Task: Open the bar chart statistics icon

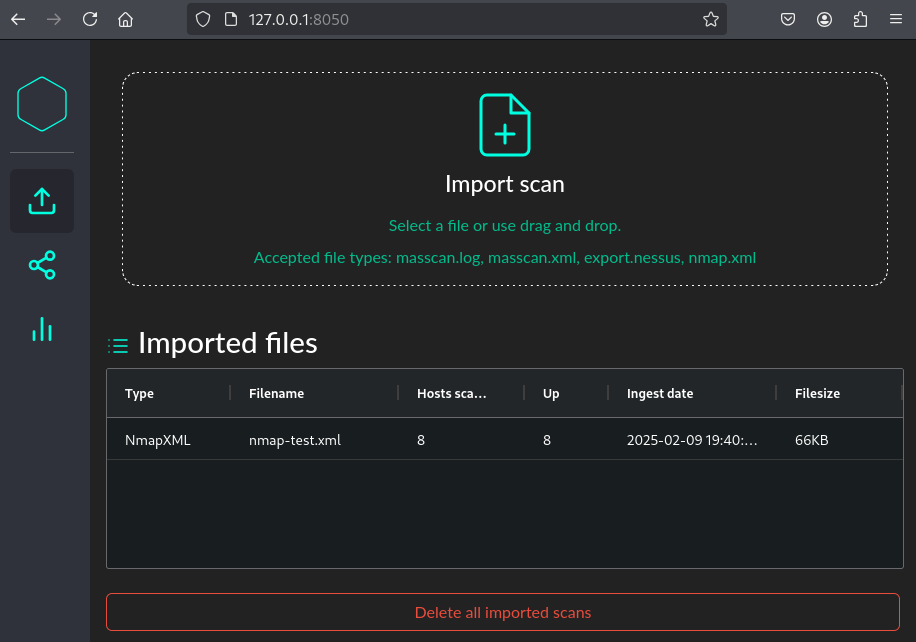Action: [x=42, y=329]
